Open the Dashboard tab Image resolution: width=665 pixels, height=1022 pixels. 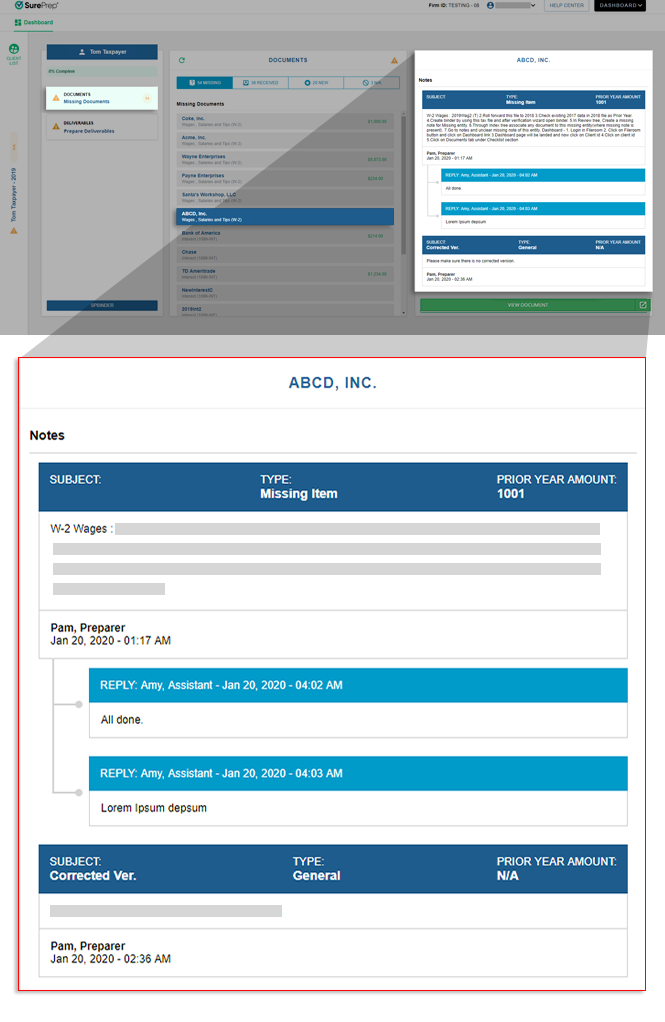(x=35, y=22)
